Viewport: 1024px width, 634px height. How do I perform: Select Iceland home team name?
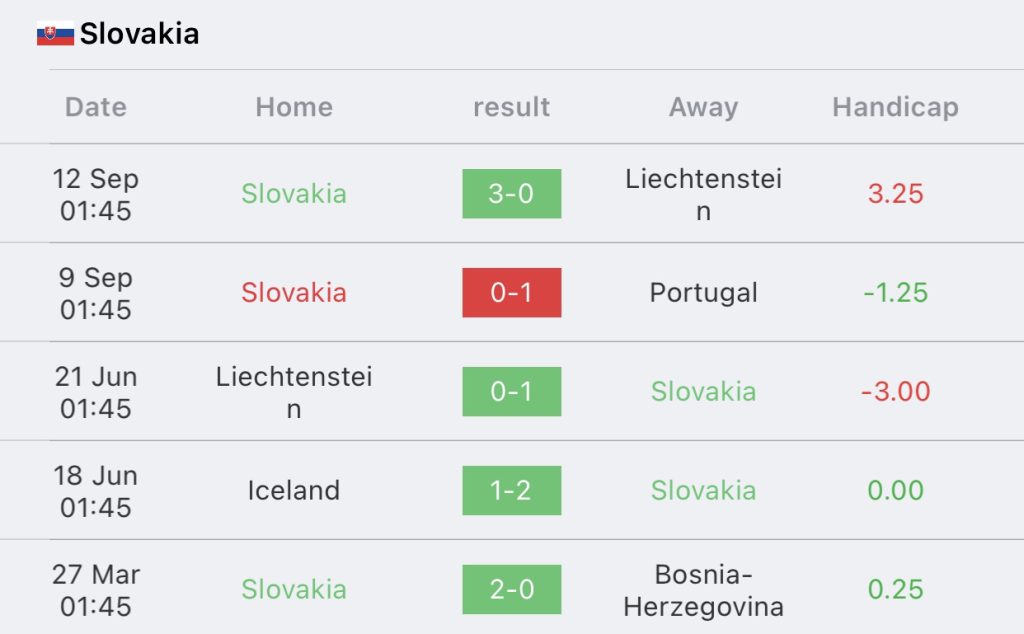[x=294, y=490]
